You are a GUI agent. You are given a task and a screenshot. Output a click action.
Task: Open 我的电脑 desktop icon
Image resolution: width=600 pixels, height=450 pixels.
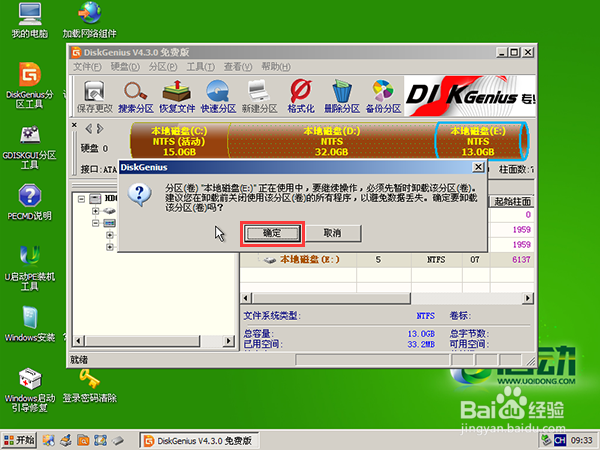click(29, 20)
